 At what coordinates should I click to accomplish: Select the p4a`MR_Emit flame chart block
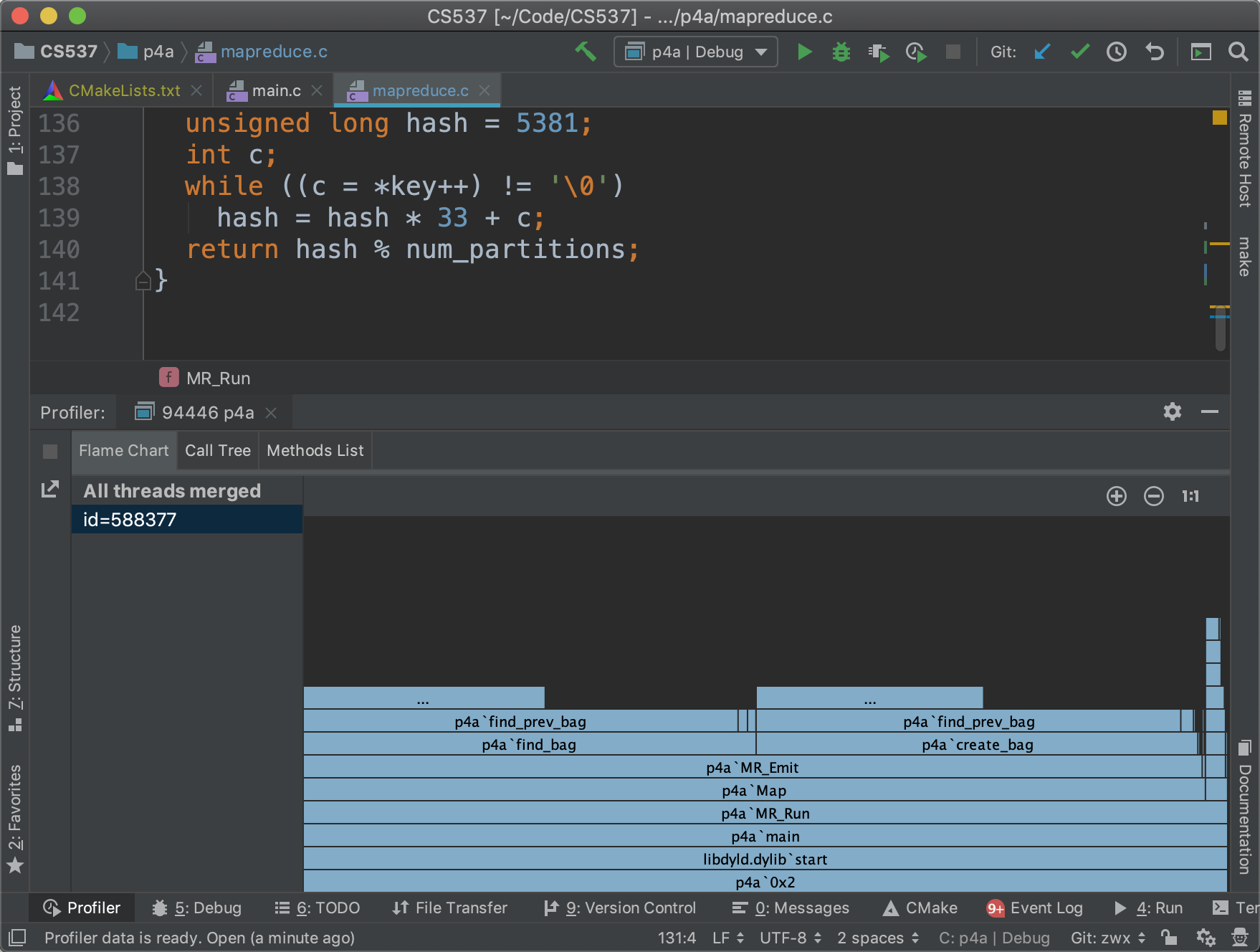[752, 767]
